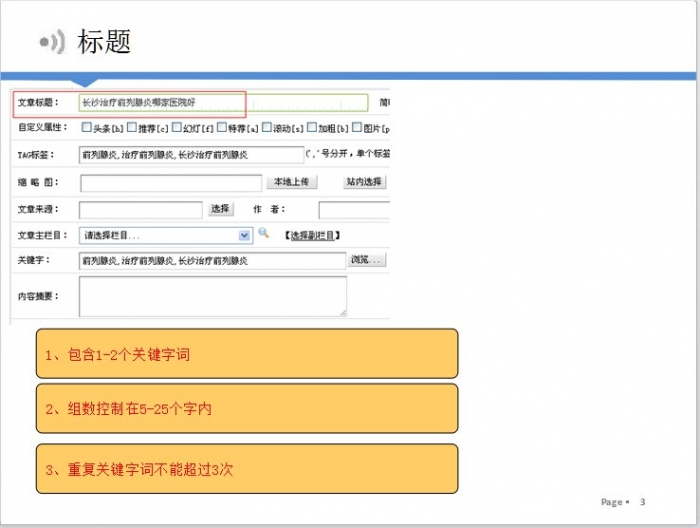The width and height of the screenshot is (700, 528).
Task: Click the magnifier search icon beside category dropdown
Action: (264, 234)
